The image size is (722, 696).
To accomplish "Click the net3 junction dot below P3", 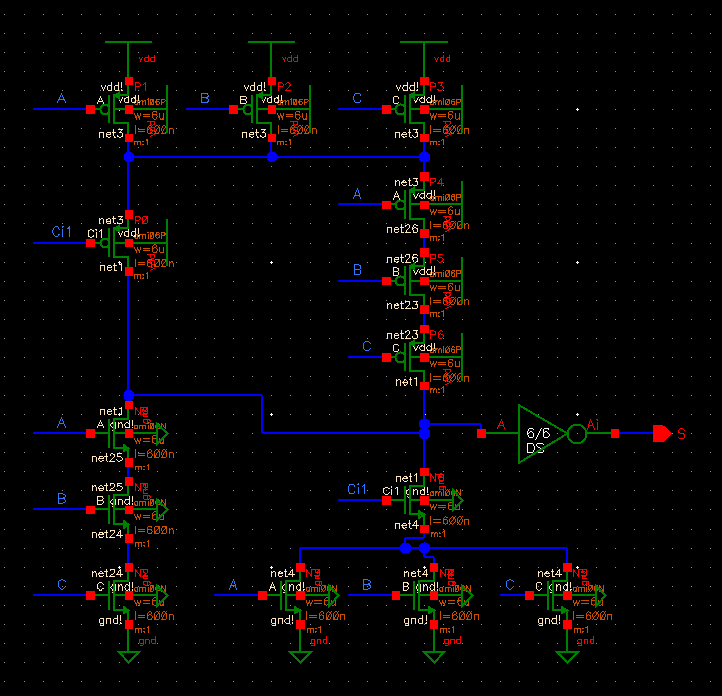I will (425, 157).
